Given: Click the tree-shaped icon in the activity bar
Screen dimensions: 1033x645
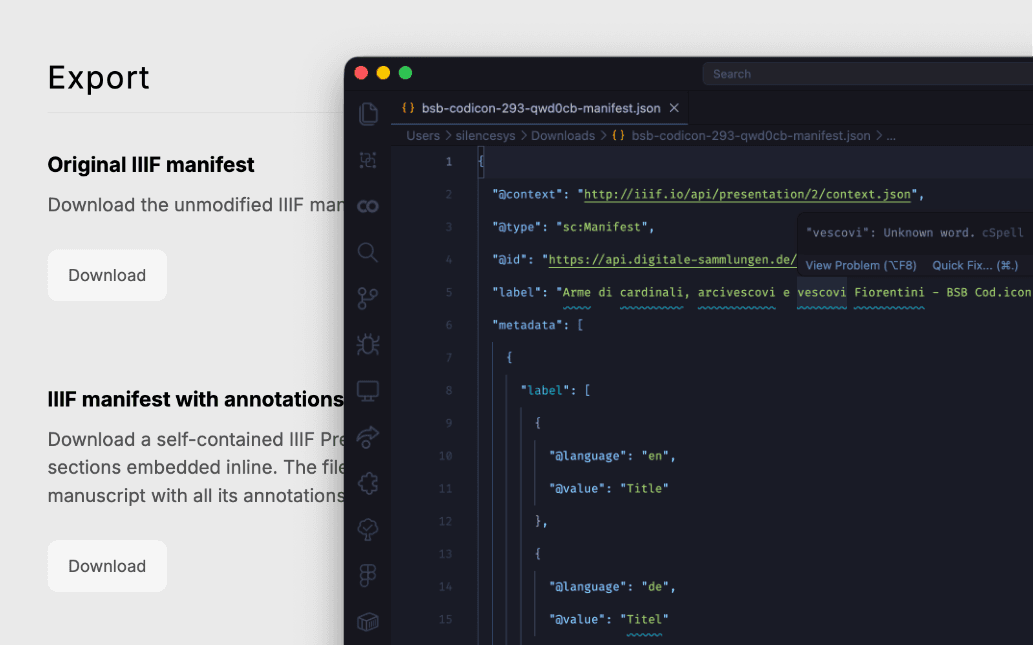Looking at the screenshot, I should pos(368,529).
